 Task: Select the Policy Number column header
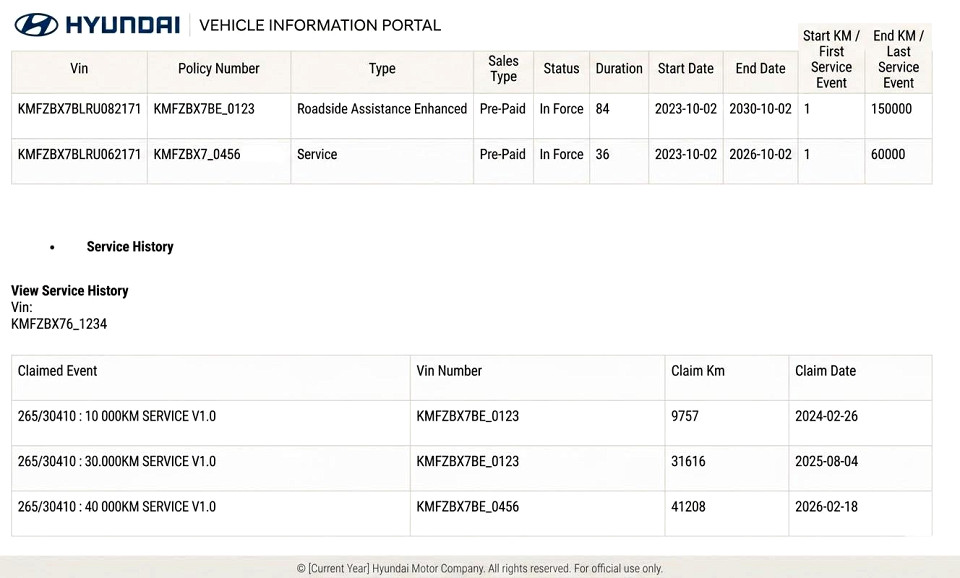click(219, 69)
